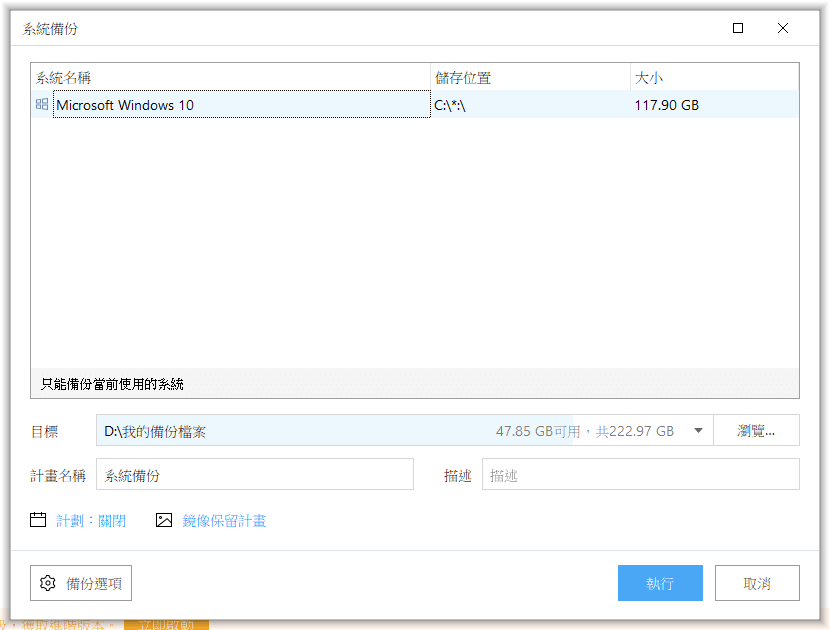Viewport: 830px width, 630px height.
Task: Open 備份選項 backup options
Action: click(x=81, y=583)
